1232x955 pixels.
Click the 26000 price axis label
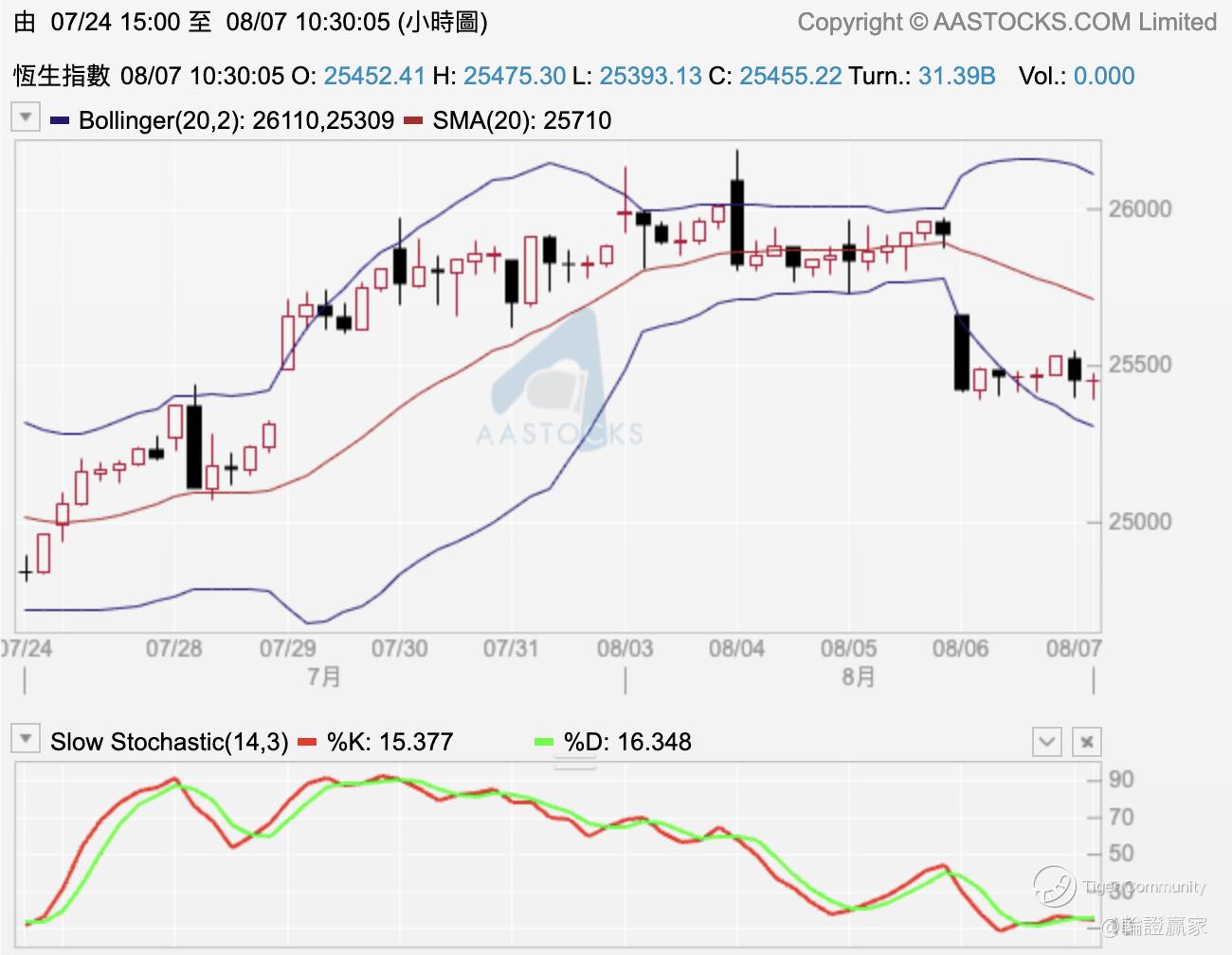1140,209
